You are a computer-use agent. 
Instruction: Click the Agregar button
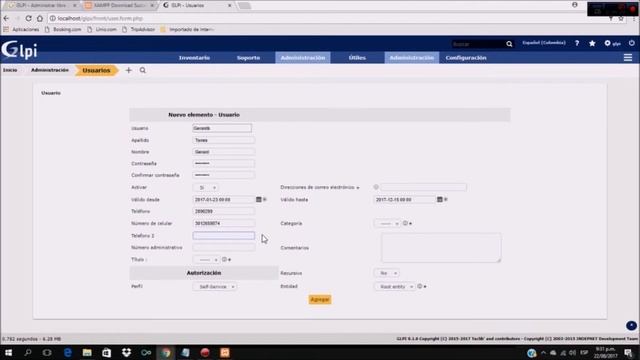pos(320,299)
